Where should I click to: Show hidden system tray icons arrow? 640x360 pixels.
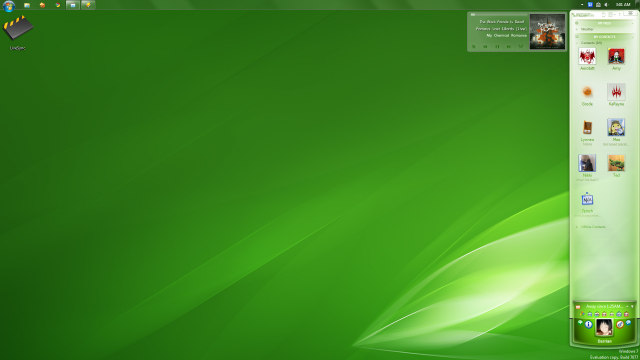coord(582,4)
